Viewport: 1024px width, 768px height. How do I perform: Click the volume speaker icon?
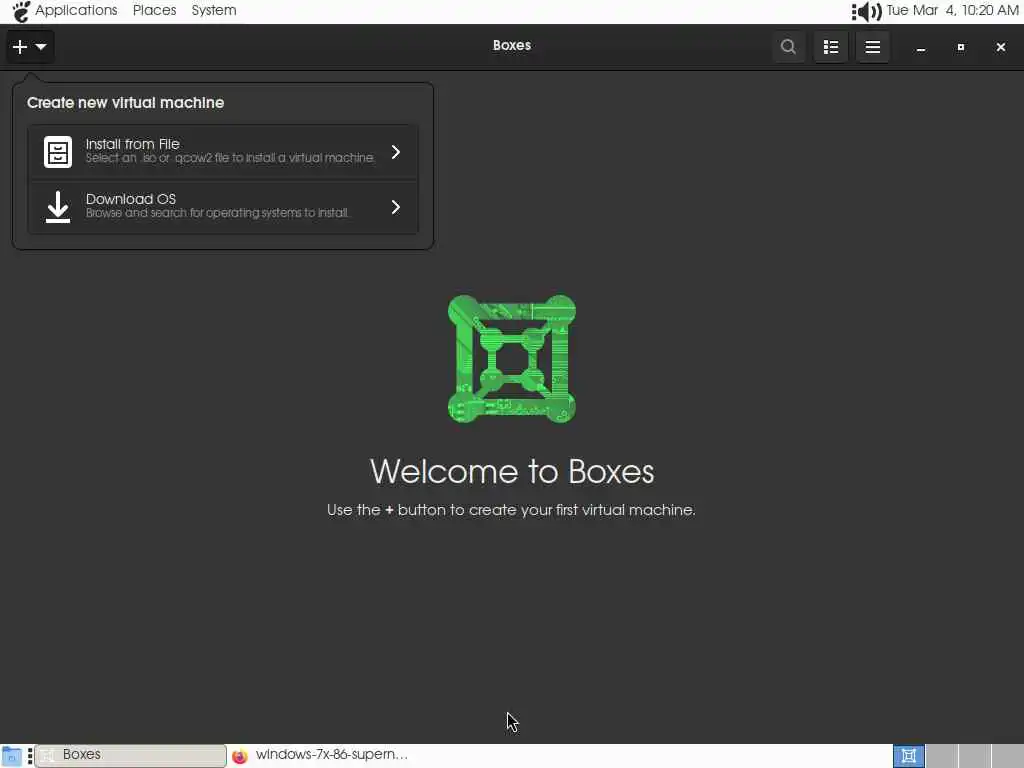point(867,11)
